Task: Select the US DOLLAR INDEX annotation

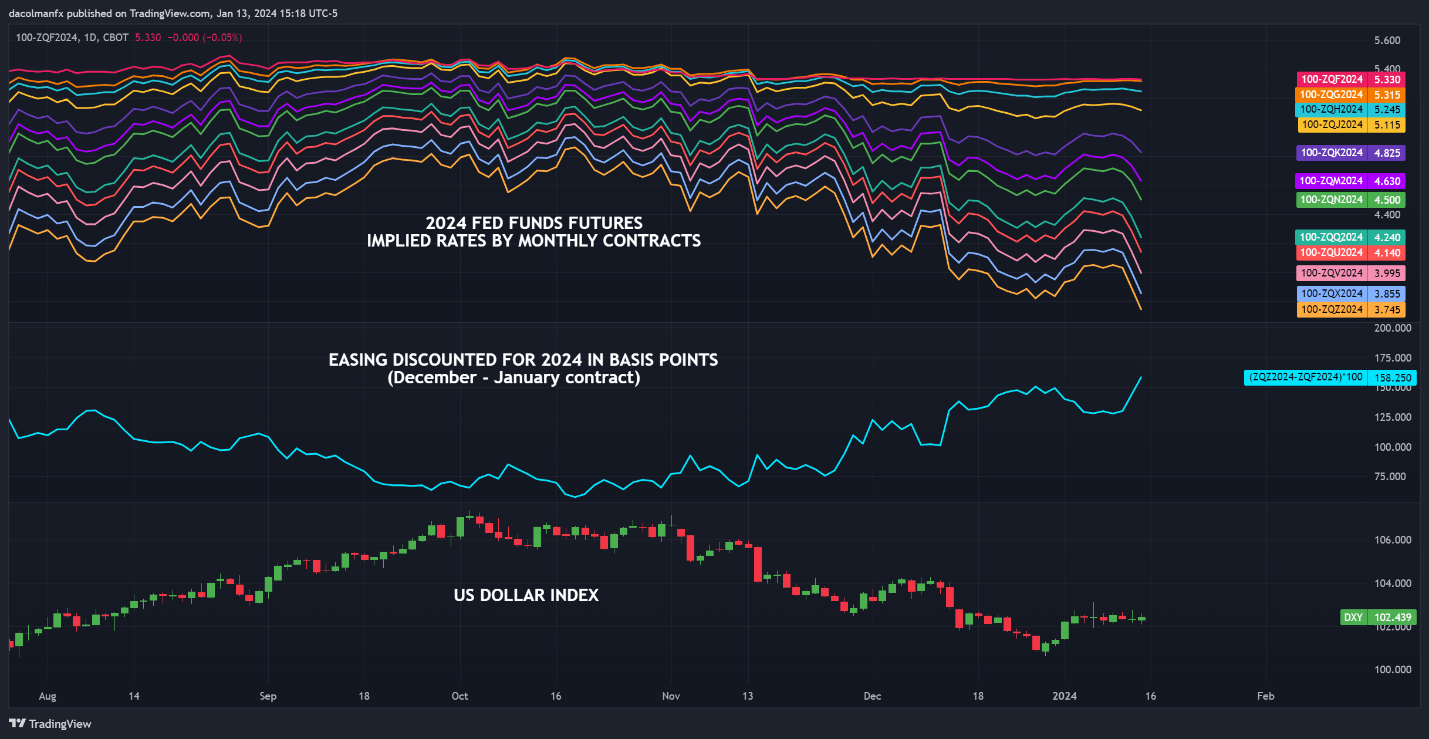Action: (526, 595)
